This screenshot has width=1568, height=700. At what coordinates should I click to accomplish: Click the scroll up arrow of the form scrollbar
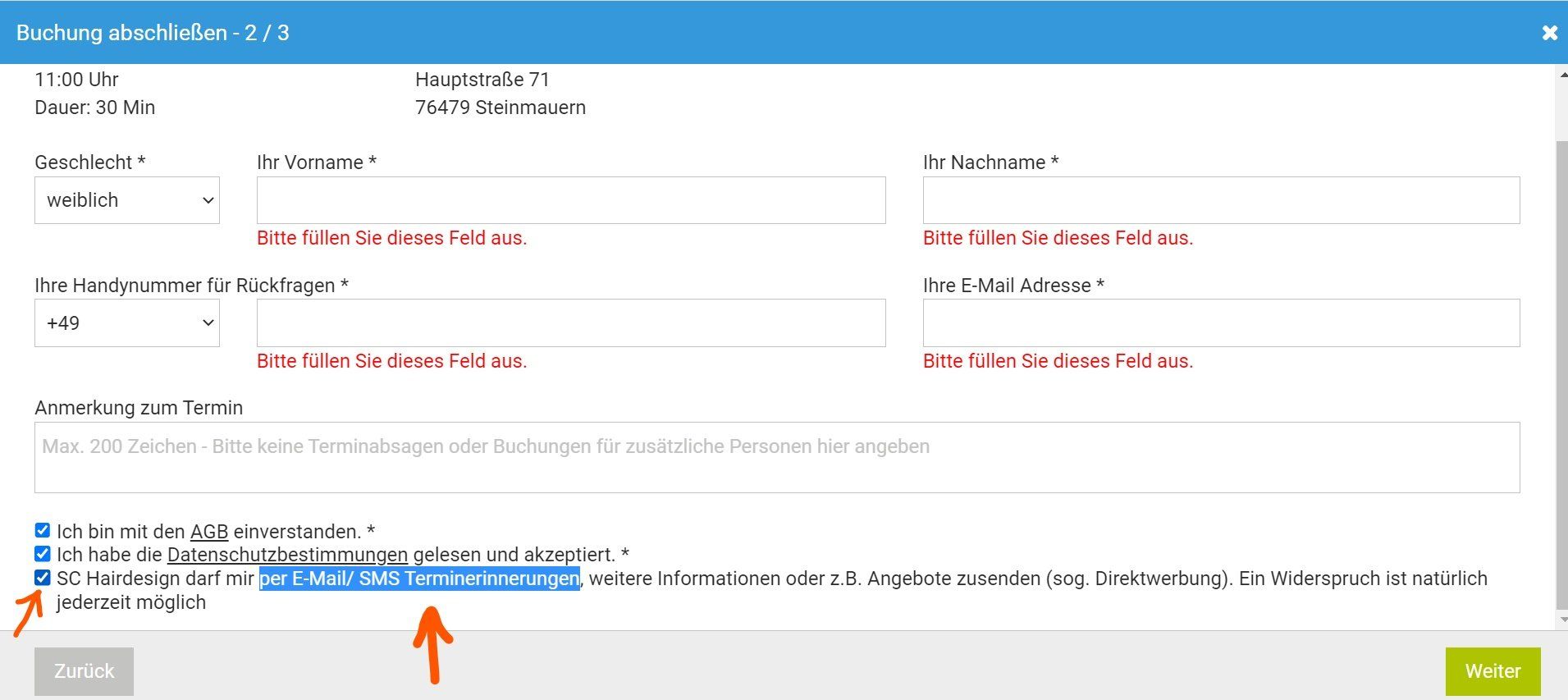[x=1561, y=75]
